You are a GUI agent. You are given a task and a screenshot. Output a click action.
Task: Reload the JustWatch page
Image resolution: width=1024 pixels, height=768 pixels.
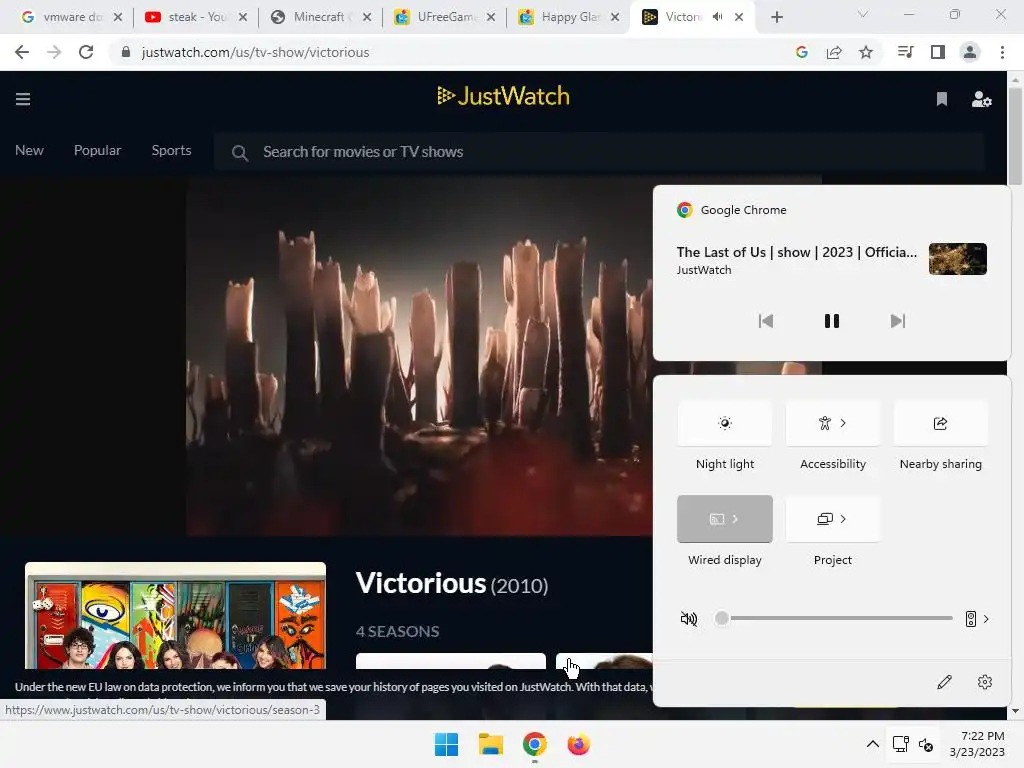[x=86, y=52]
